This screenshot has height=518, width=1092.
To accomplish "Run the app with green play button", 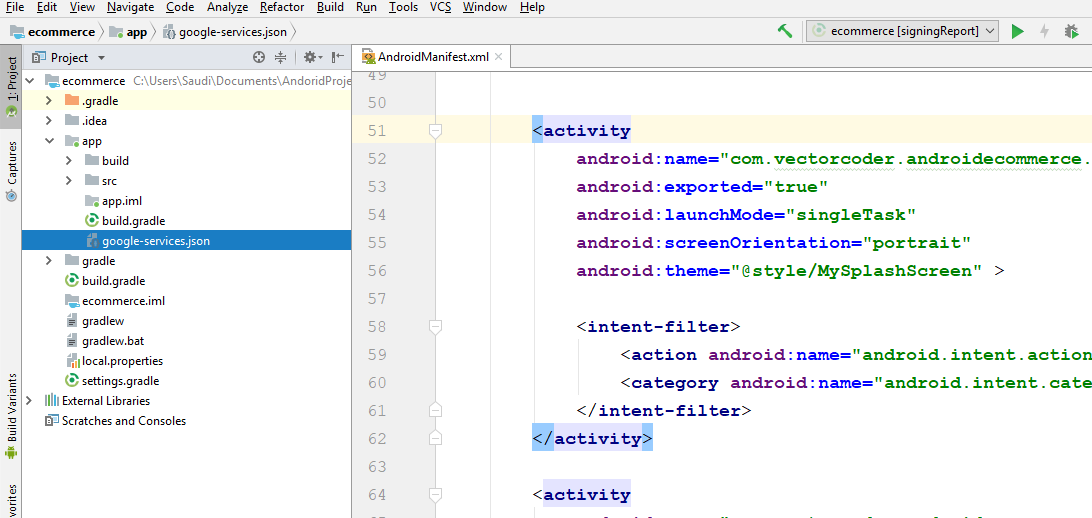I will tap(1017, 31).
